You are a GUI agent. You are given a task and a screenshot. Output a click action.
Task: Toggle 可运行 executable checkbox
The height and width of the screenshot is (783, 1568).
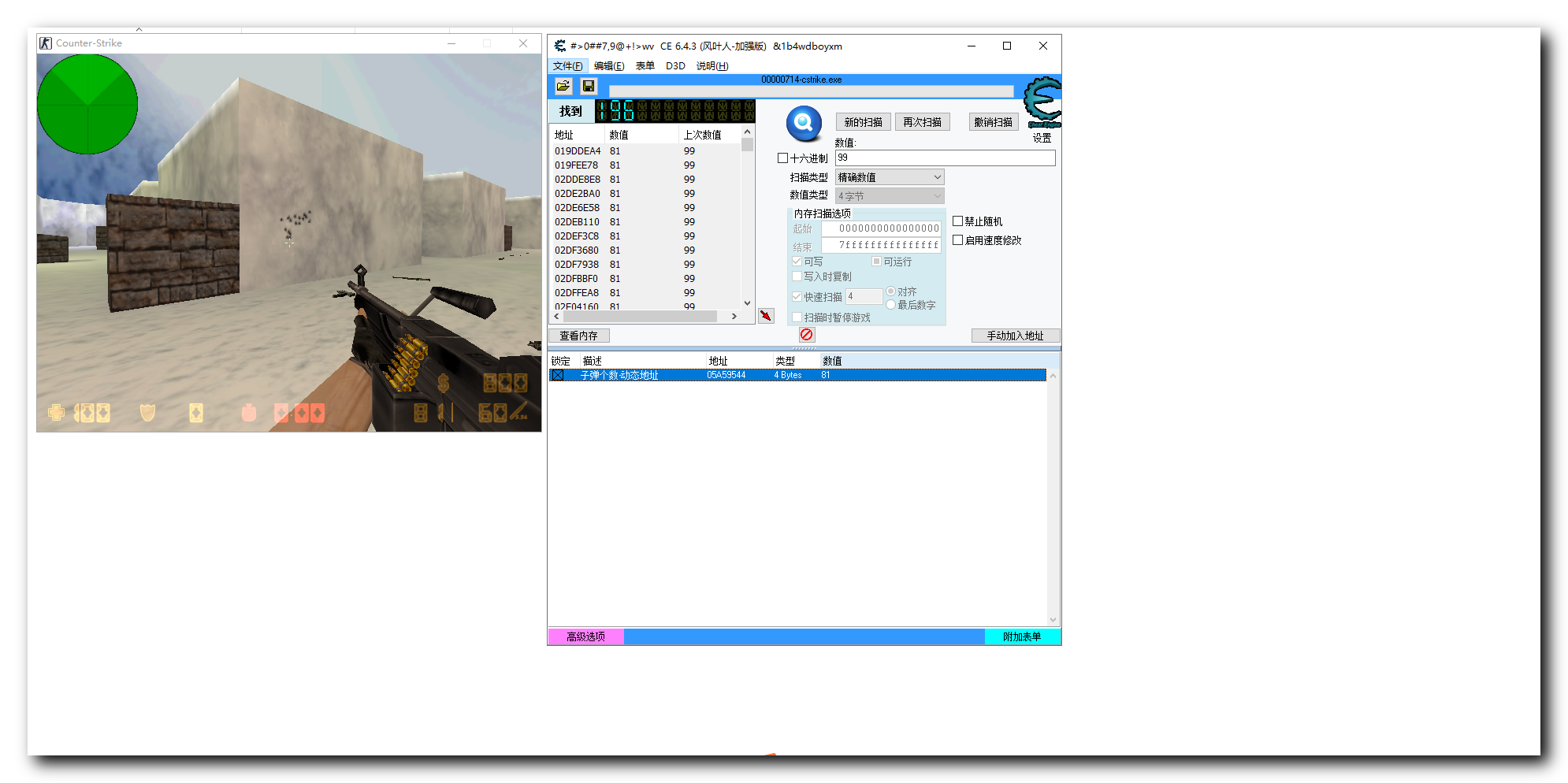(876, 262)
